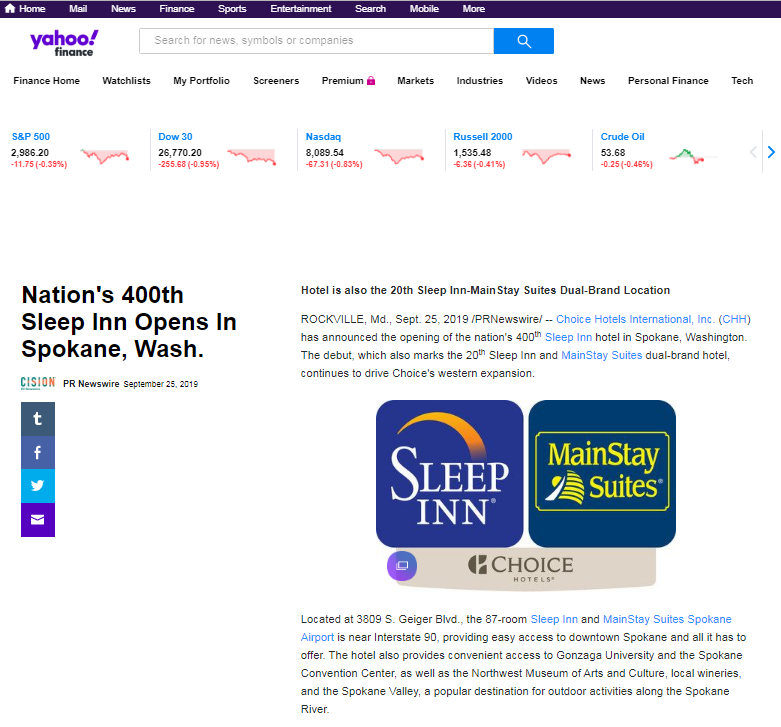
Task: Click the Cision logo
Action: (x=38, y=383)
